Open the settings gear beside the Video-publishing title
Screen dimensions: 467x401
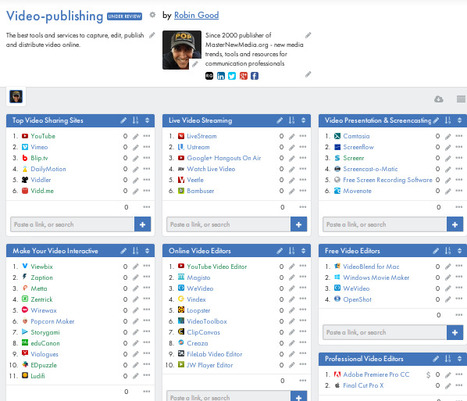click(x=152, y=15)
